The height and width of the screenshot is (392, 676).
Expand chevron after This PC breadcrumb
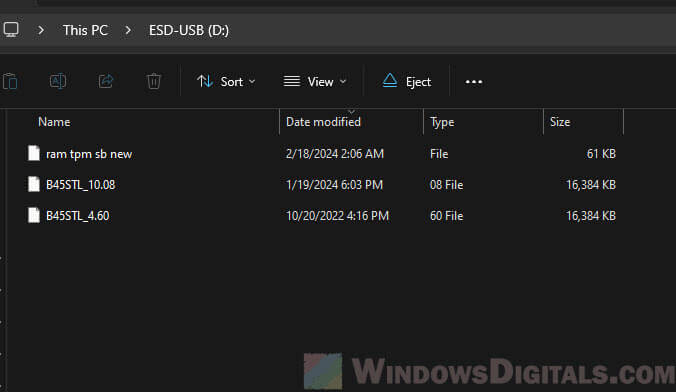[x=128, y=30]
